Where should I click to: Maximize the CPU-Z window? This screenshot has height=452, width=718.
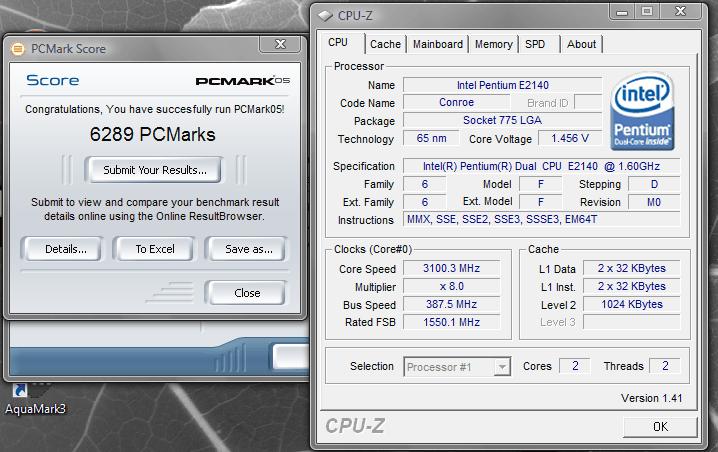(x=647, y=12)
